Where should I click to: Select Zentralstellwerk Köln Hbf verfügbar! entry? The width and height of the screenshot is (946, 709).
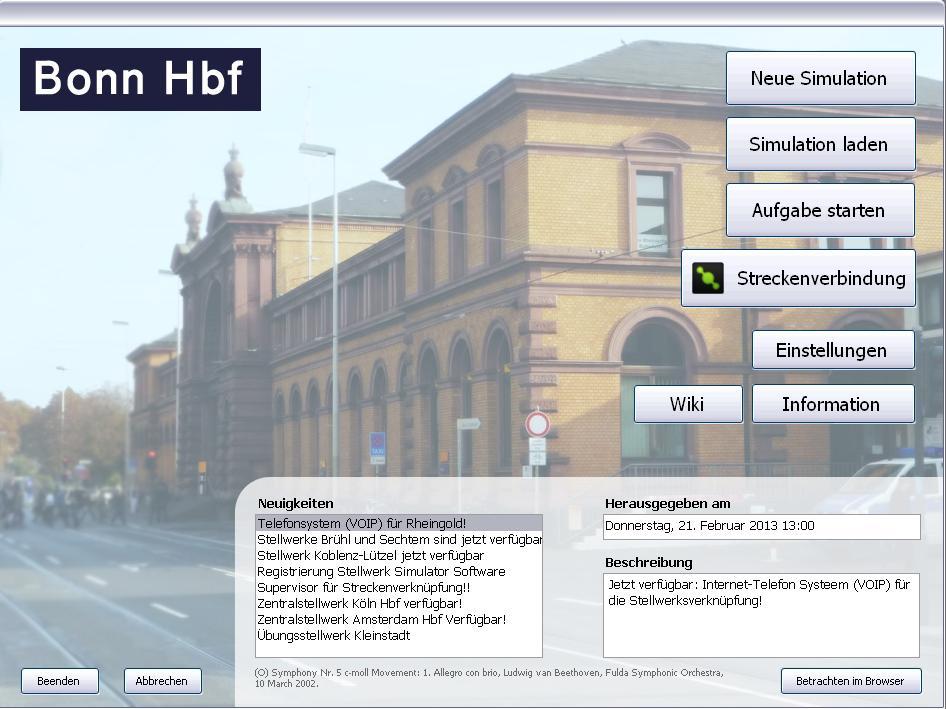click(x=399, y=603)
